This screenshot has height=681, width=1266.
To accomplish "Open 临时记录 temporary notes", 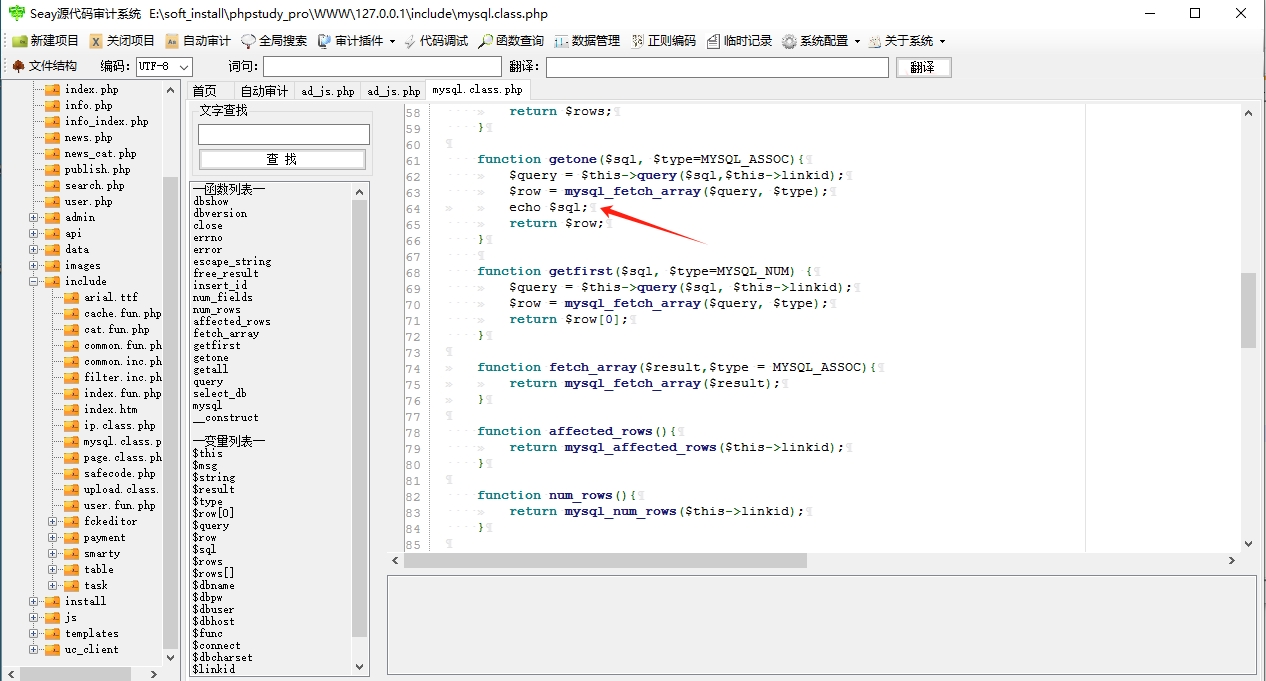I will pos(739,41).
